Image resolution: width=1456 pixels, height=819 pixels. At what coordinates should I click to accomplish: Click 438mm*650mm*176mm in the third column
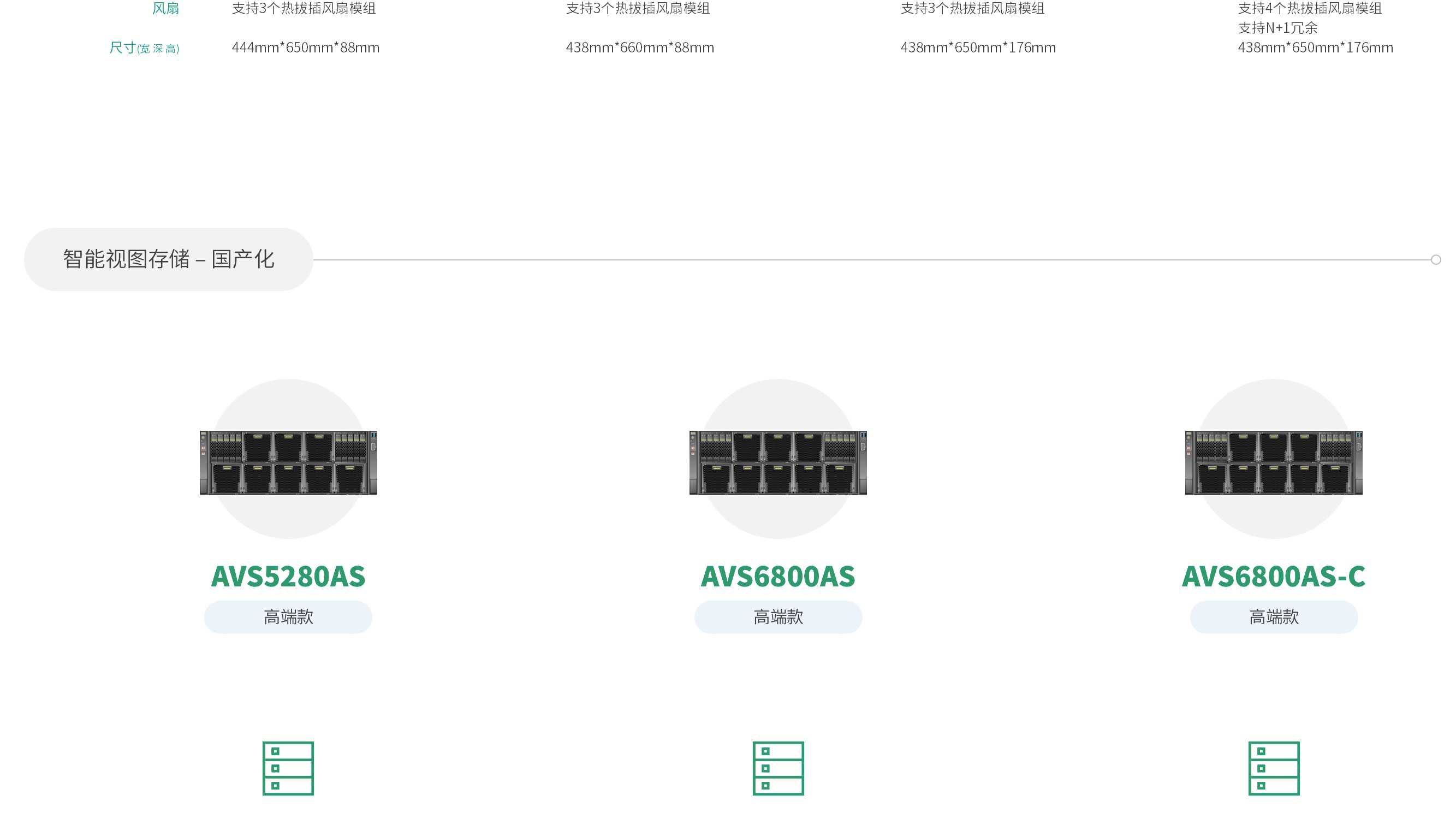tap(978, 48)
